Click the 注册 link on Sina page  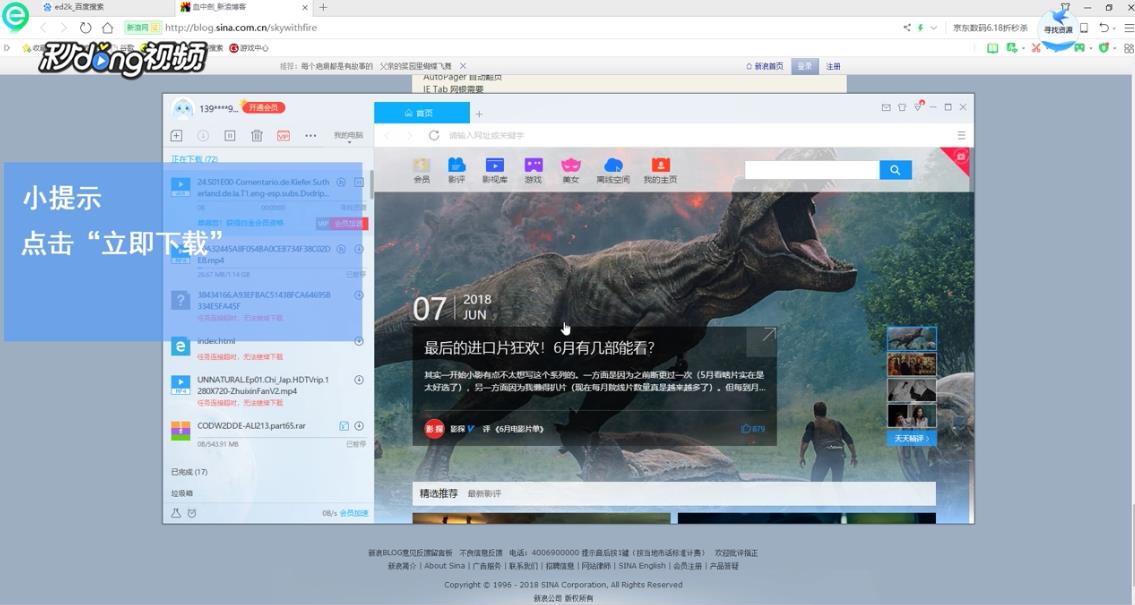833,66
